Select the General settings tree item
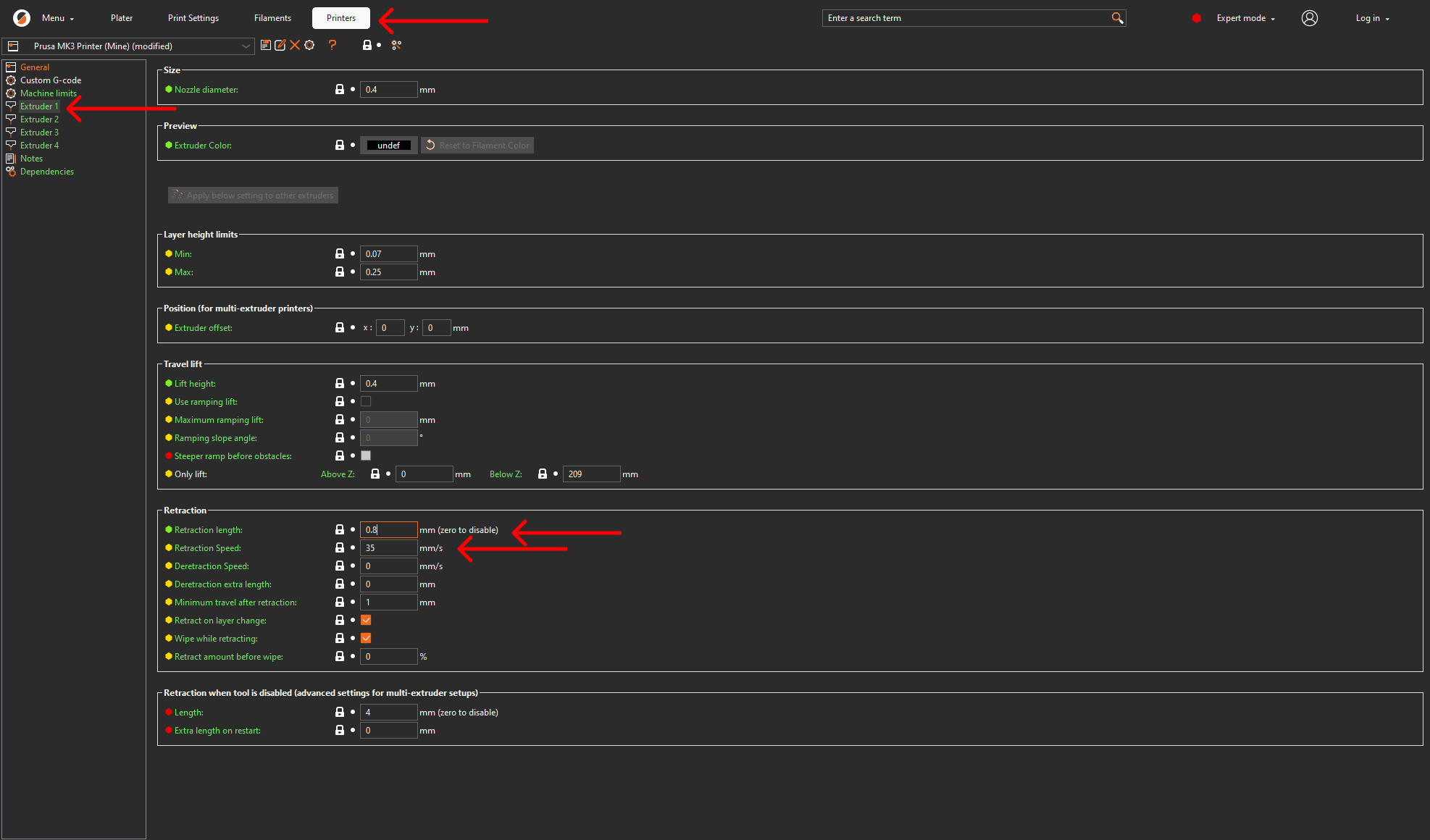Screen dimensions: 1430x840 (33, 67)
